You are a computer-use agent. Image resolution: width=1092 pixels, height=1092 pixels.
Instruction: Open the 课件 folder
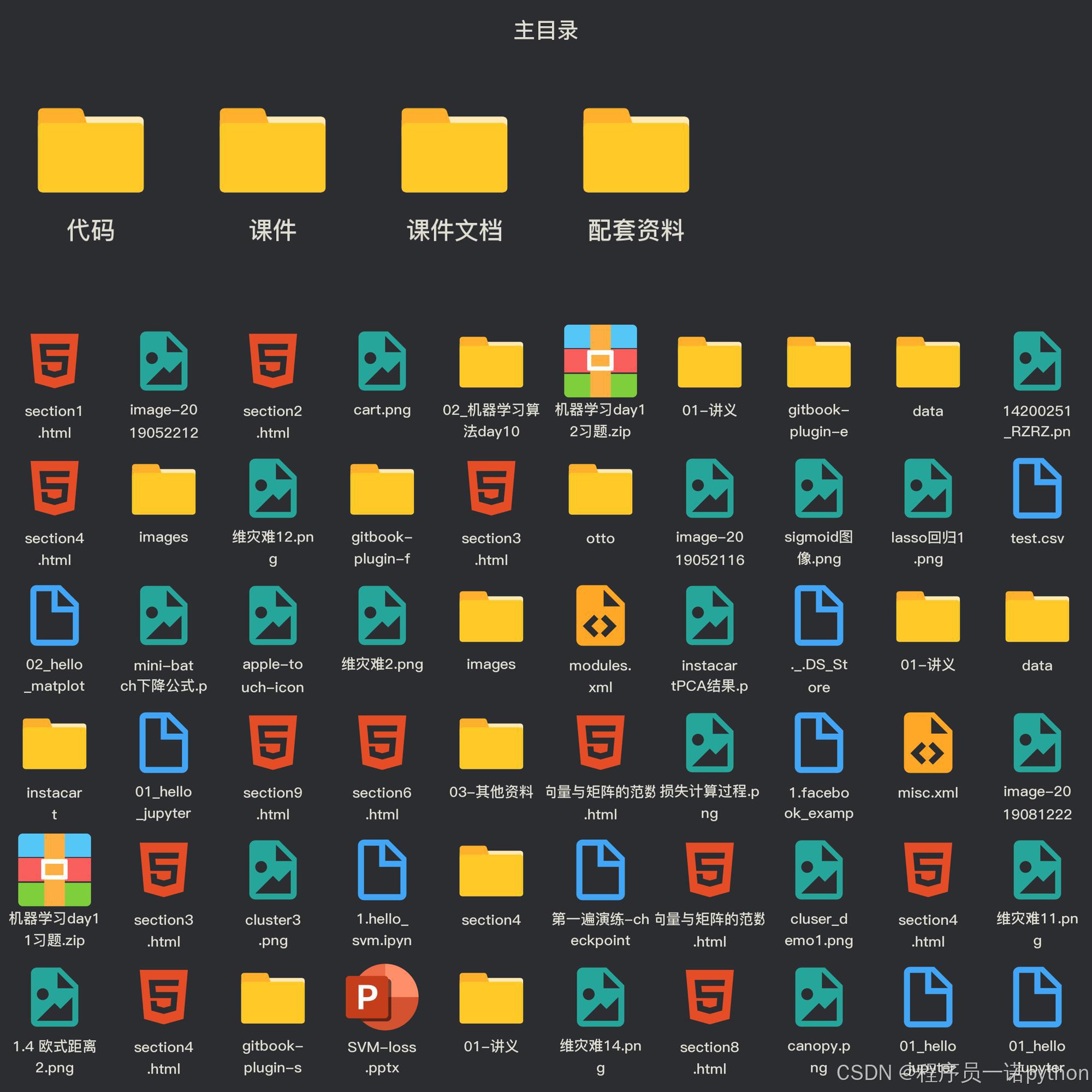pos(272,151)
